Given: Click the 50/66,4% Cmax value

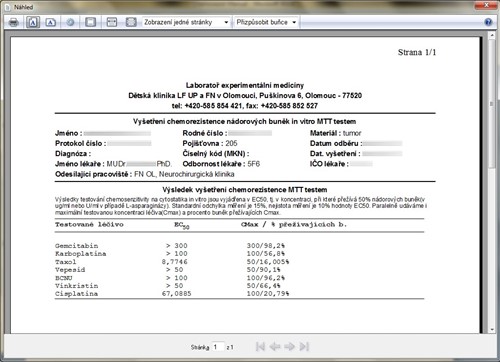Looking at the screenshot, I should [x=264, y=286].
